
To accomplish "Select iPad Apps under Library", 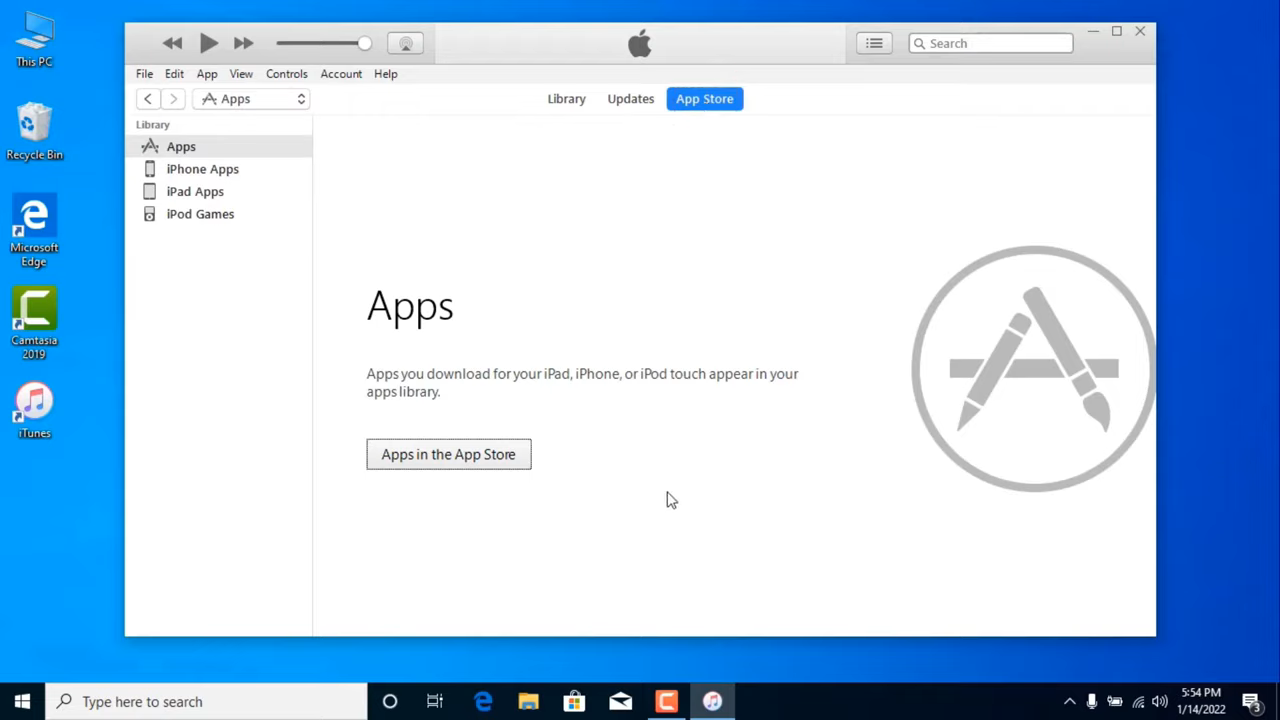I will point(195,191).
